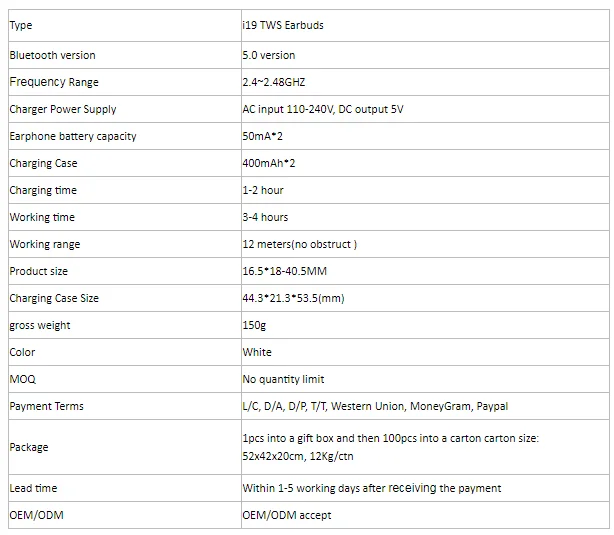Select the "Charging time" row label
The image size is (614, 535).
coord(43,190)
